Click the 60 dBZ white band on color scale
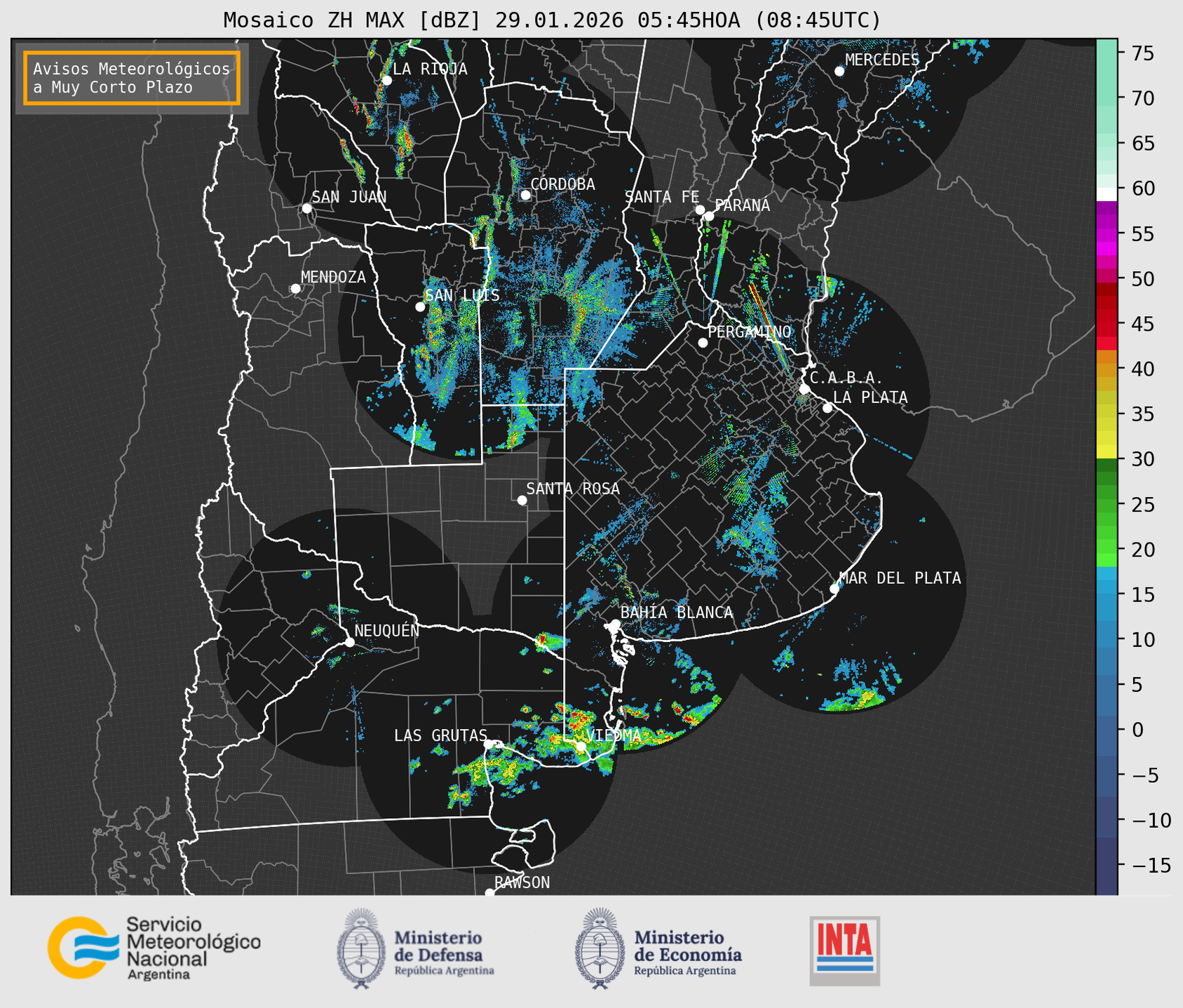 (x=1107, y=193)
